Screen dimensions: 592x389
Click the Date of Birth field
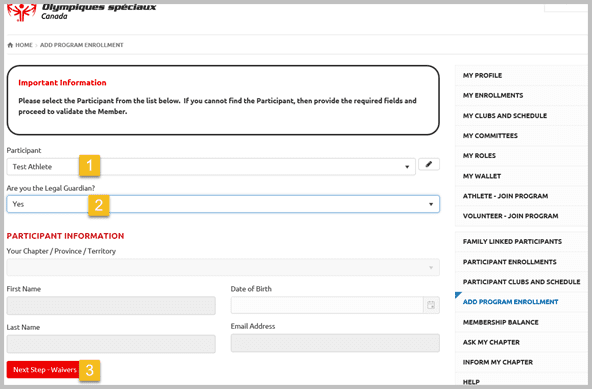click(327, 305)
